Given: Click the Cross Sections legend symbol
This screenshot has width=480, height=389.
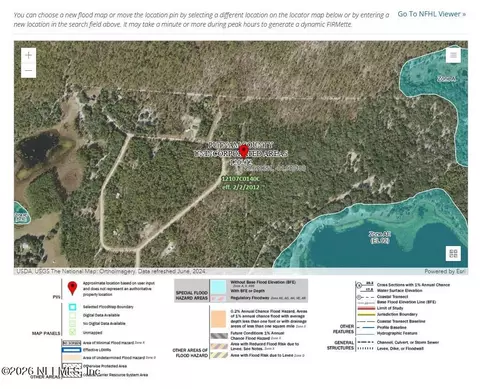Looking at the screenshot, I should point(365,286).
